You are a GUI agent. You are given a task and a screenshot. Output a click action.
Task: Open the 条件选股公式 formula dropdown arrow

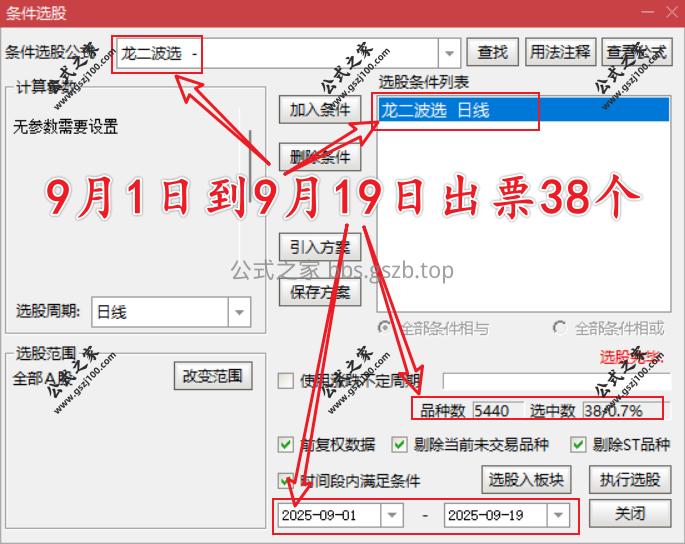click(449, 53)
